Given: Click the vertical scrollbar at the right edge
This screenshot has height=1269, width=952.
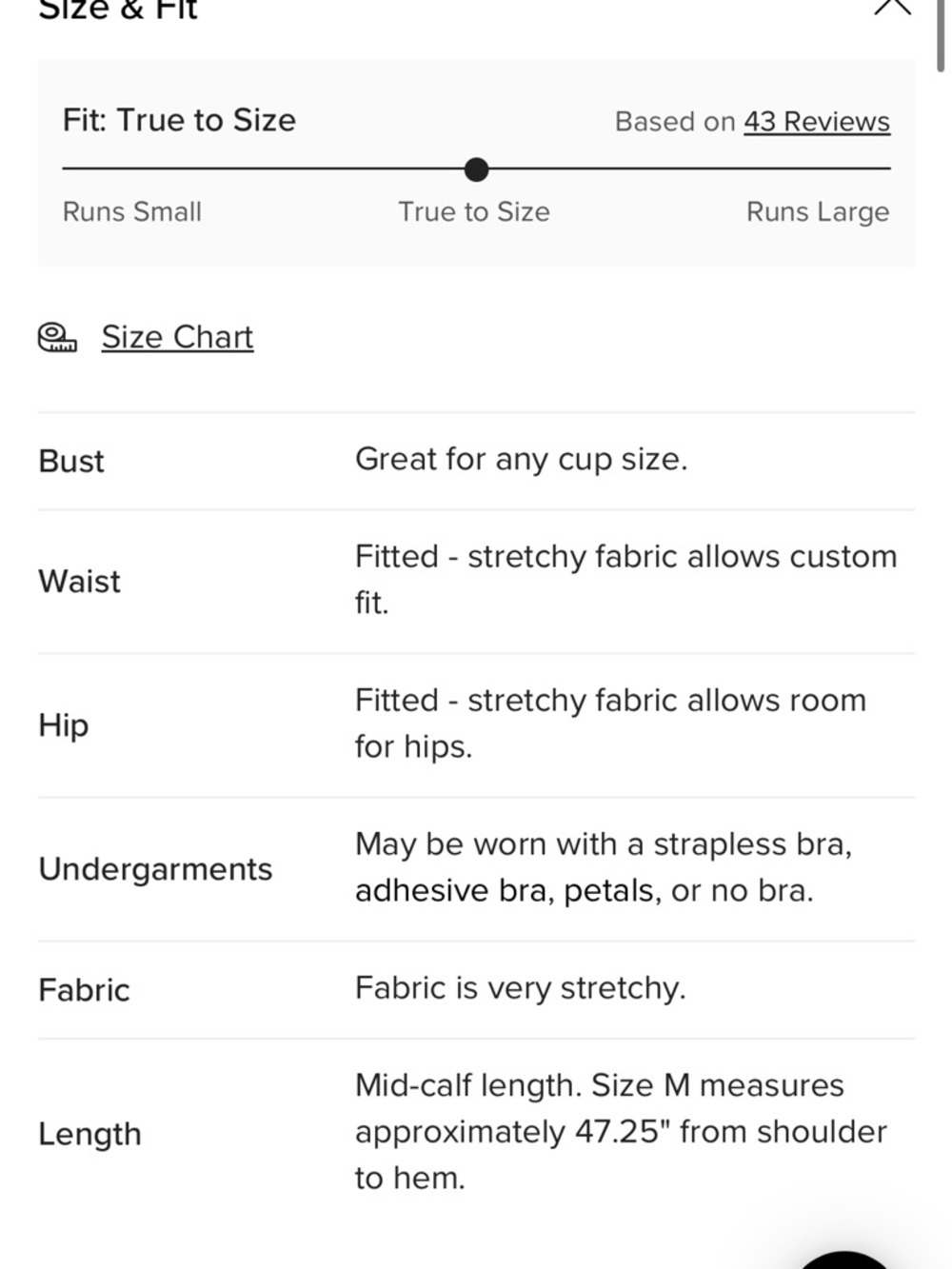Looking at the screenshot, I should pos(941,35).
